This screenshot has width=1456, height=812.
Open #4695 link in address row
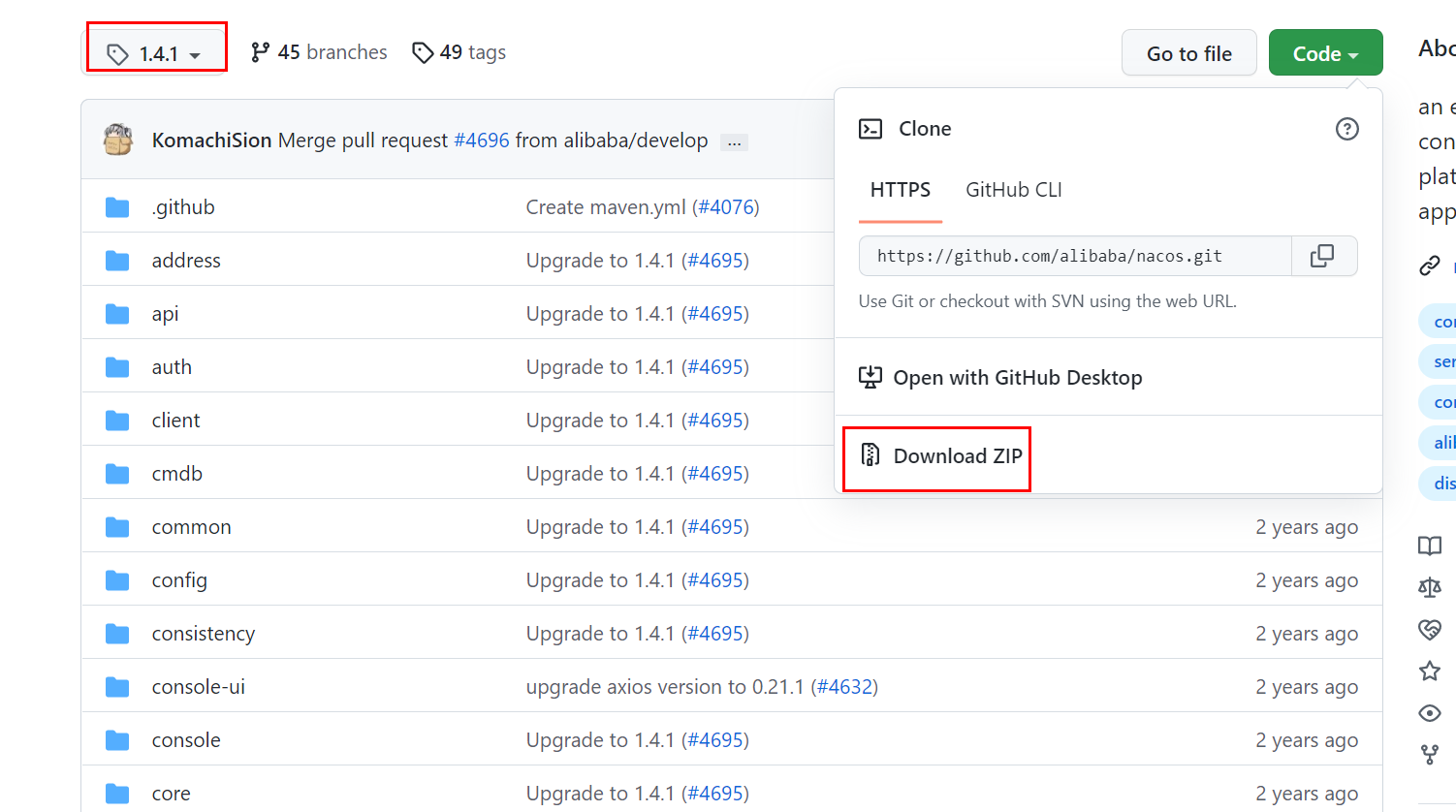pos(715,261)
